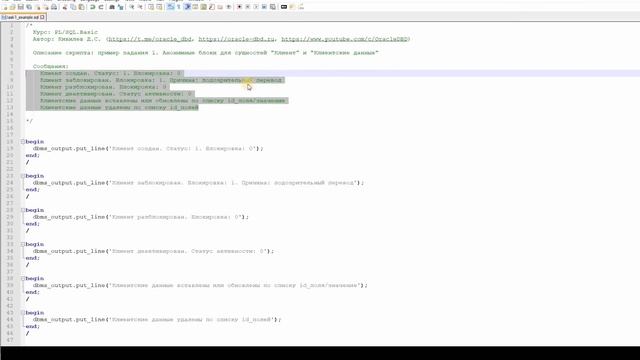The height and width of the screenshot is (360, 640).
Task: Collapse the begin block at line 43
Action: pyautogui.click(x=23, y=313)
